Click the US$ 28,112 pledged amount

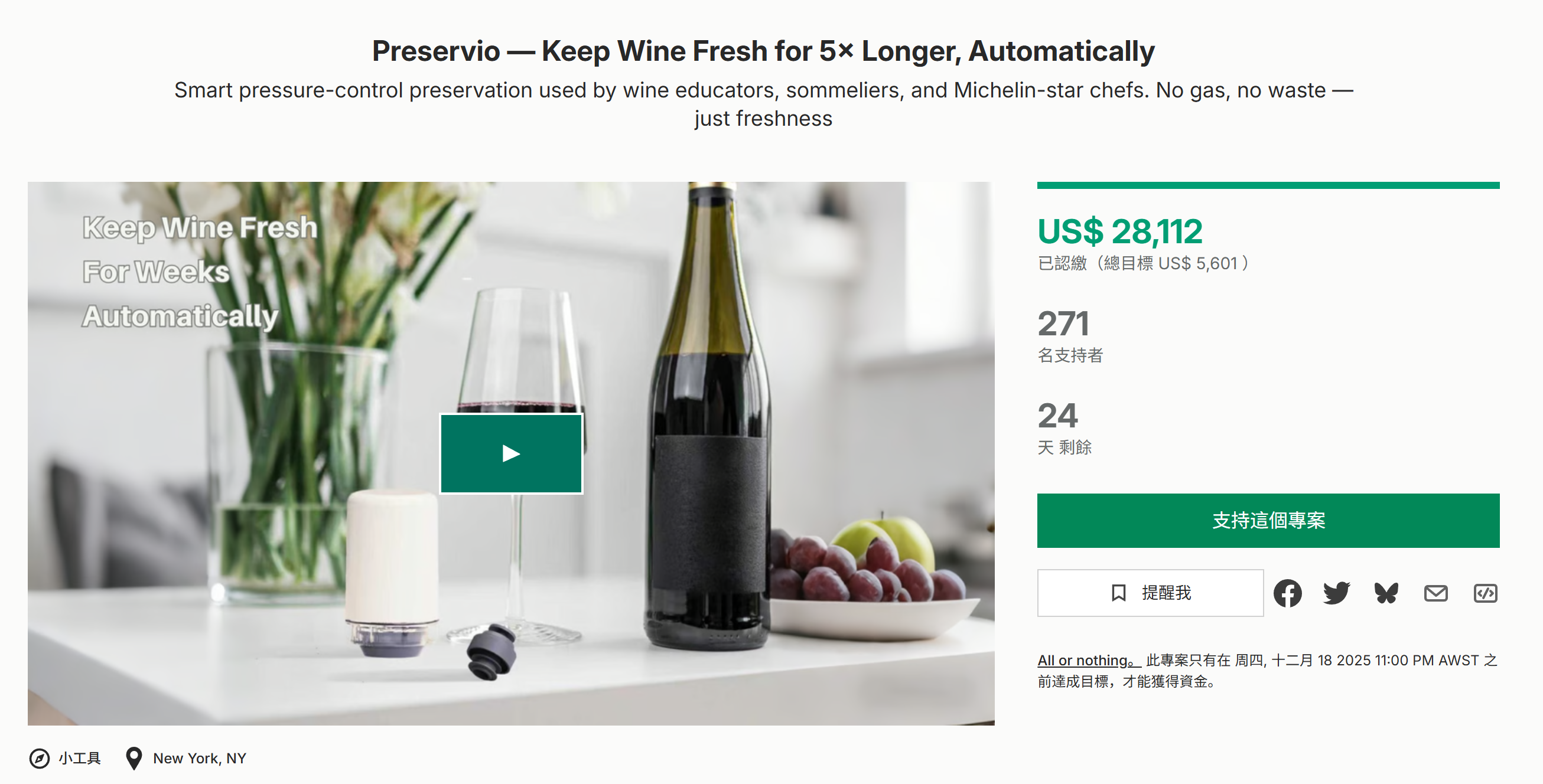click(x=1119, y=231)
